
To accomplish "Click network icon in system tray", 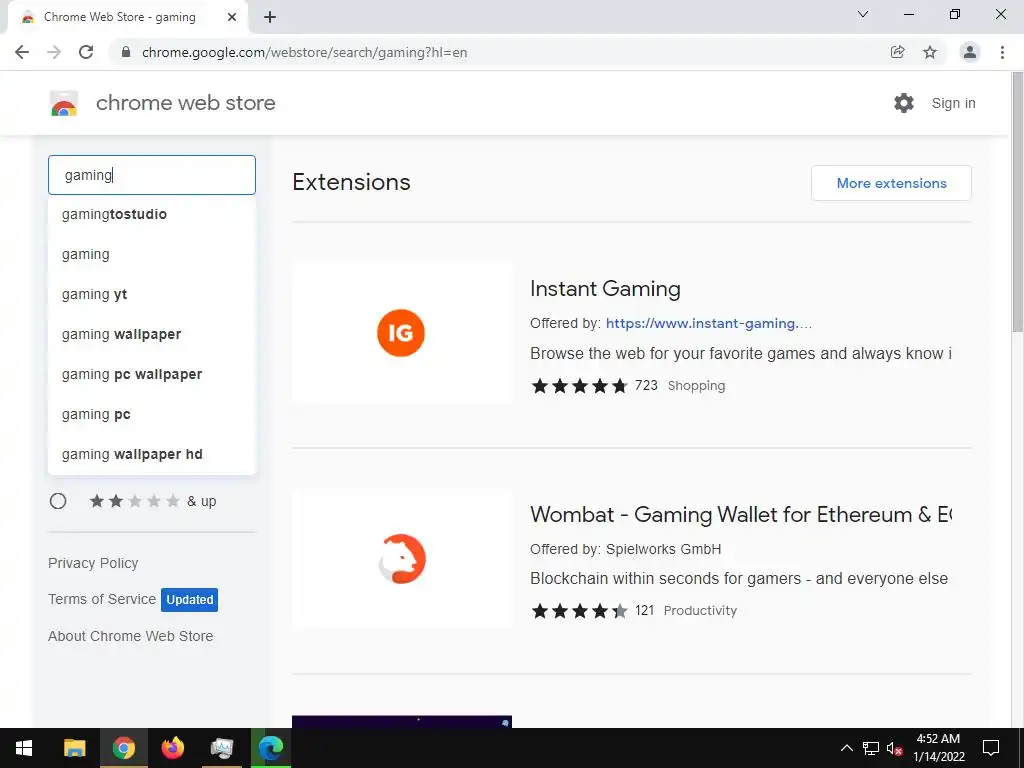I will [x=871, y=748].
